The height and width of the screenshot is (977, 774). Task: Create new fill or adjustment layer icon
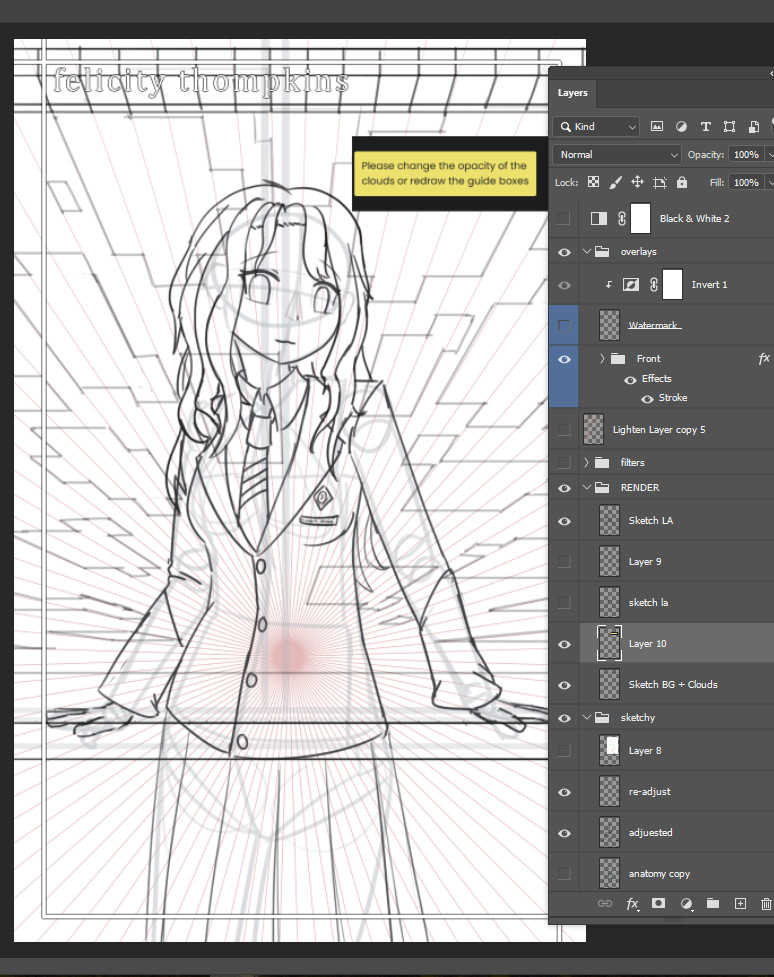click(x=686, y=903)
